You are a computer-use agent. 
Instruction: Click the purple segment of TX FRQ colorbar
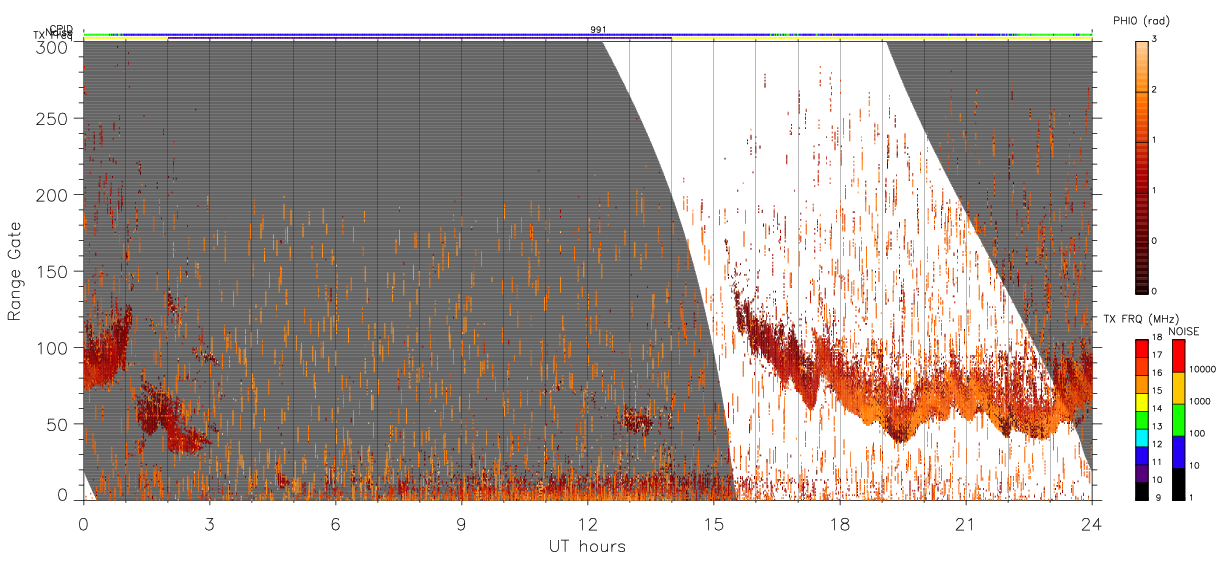(x=1142, y=473)
